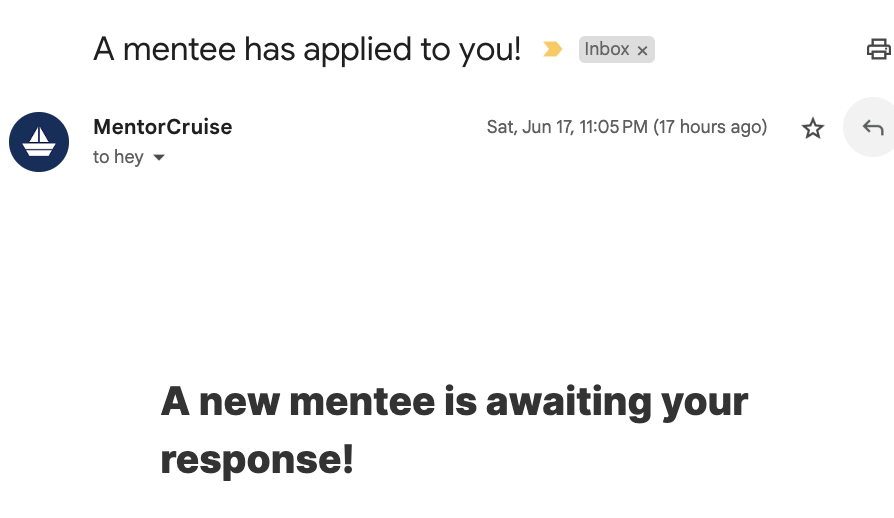This screenshot has width=894, height=518.
Task: Remove the Inbox label with x
Action: point(643,50)
